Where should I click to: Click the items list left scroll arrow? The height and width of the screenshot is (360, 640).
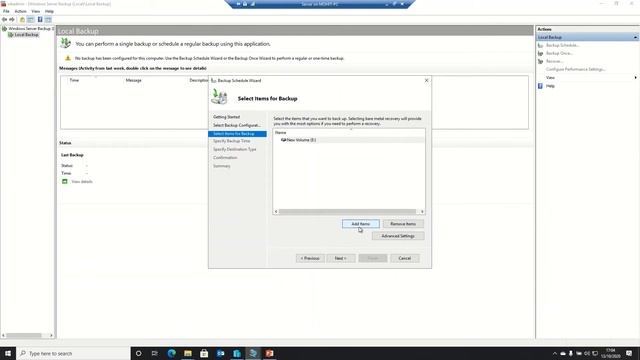[276, 211]
